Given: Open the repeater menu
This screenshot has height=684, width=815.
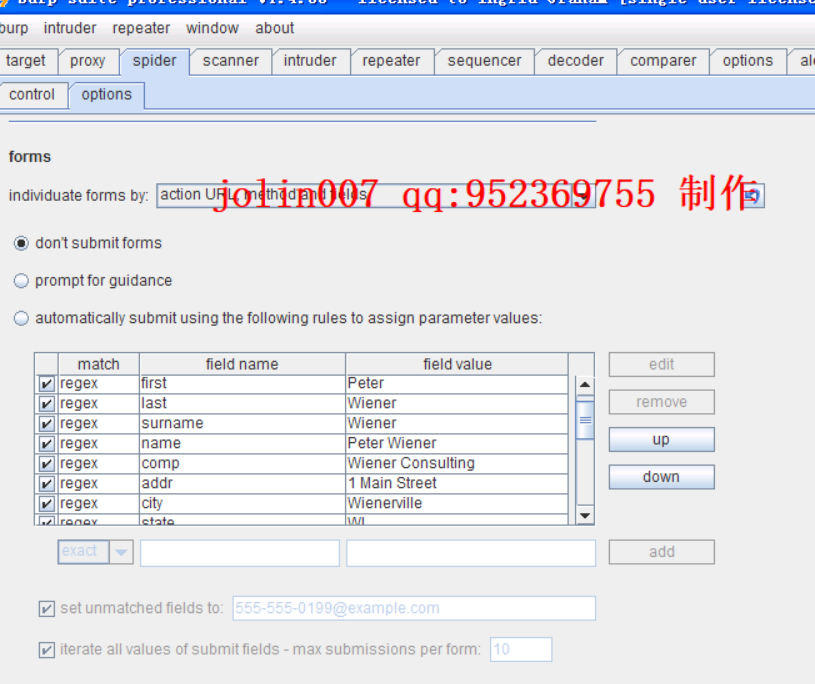Looking at the screenshot, I should point(141,28).
